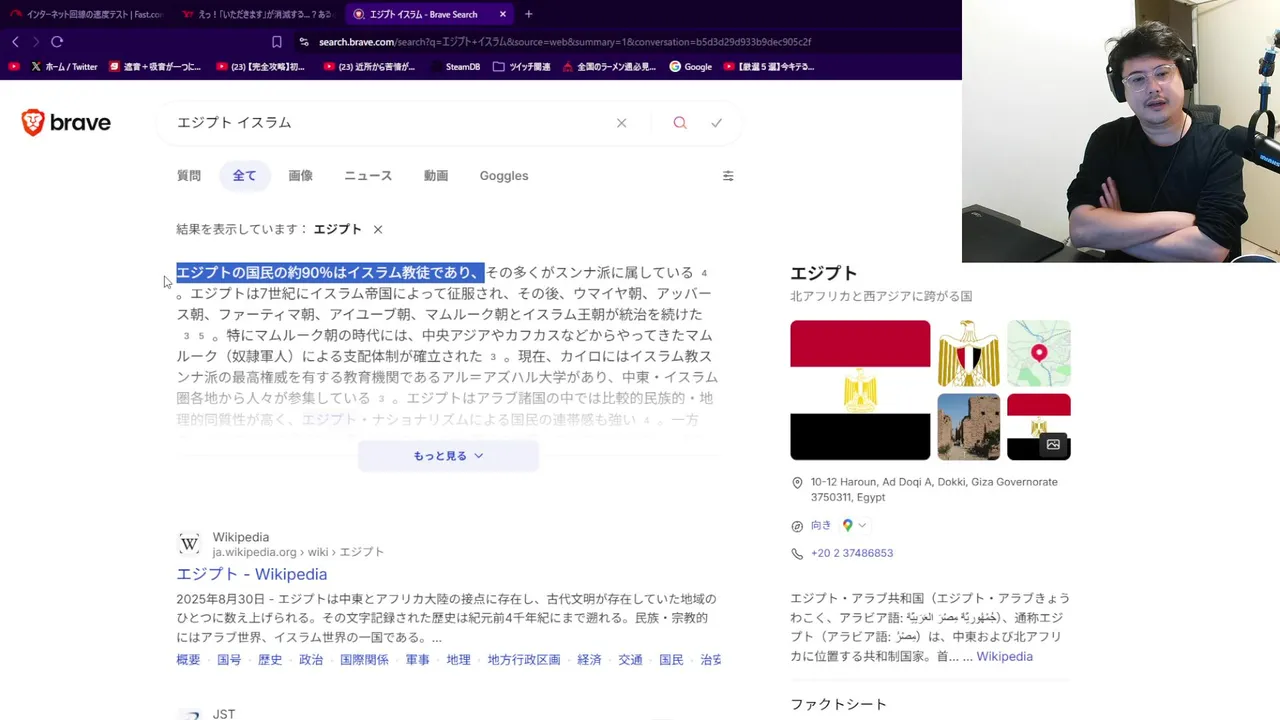Bookmark this page via the bookmark icon
Viewport: 1280px width, 720px height.
click(x=277, y=42)
